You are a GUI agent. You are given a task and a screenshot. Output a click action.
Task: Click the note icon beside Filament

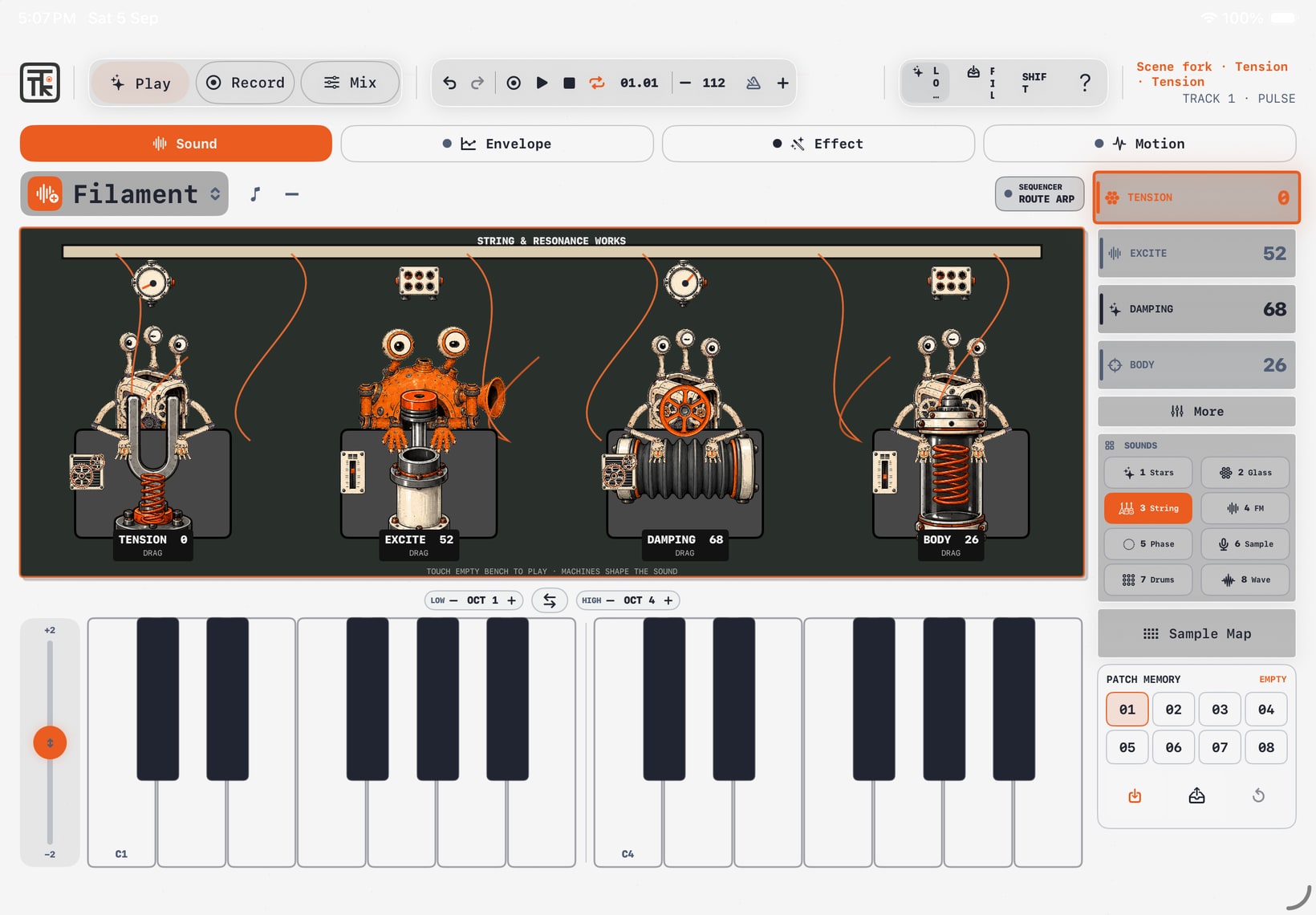tap(255, 193)
